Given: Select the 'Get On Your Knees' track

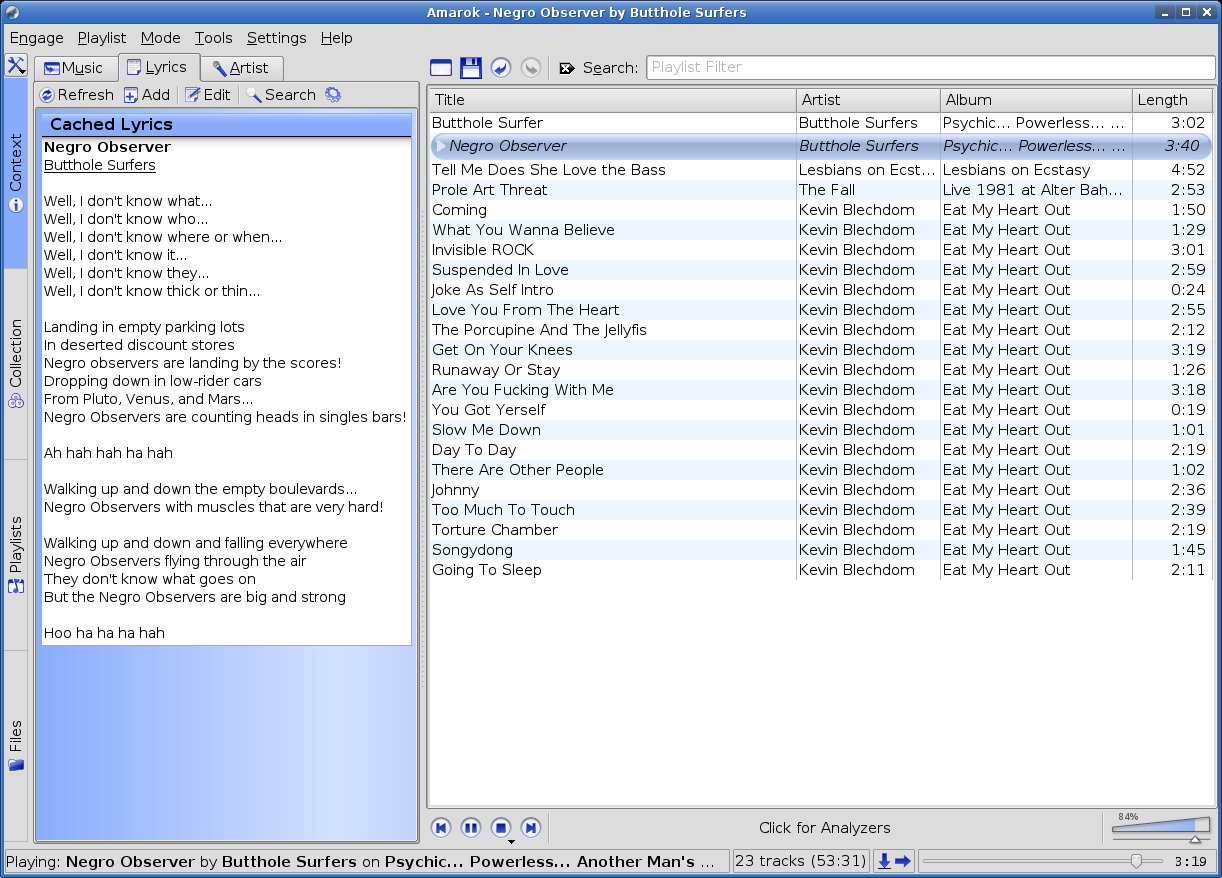Looking at the screenshot, I should point(820,350).
